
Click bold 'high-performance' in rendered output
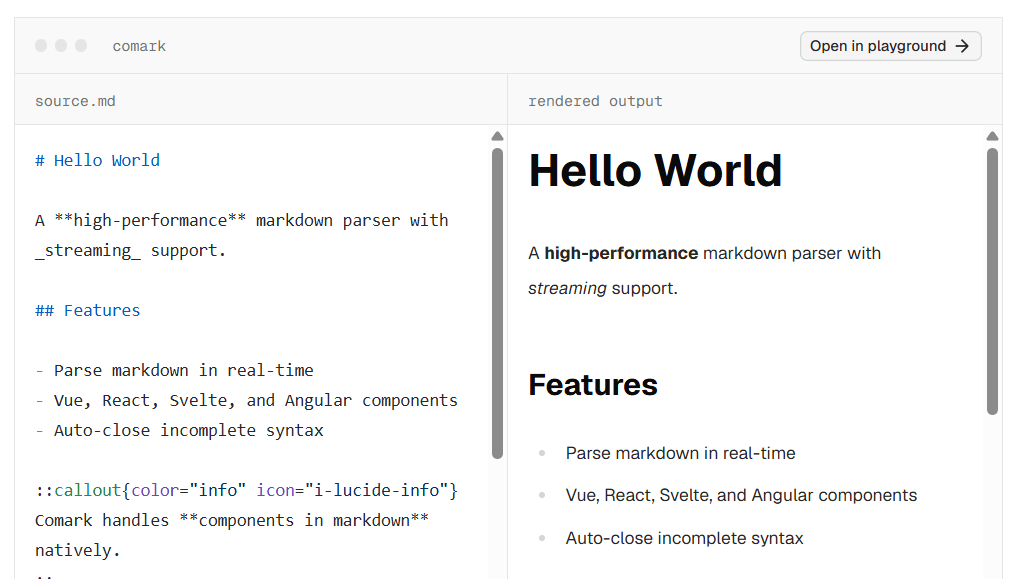(621, 253)
